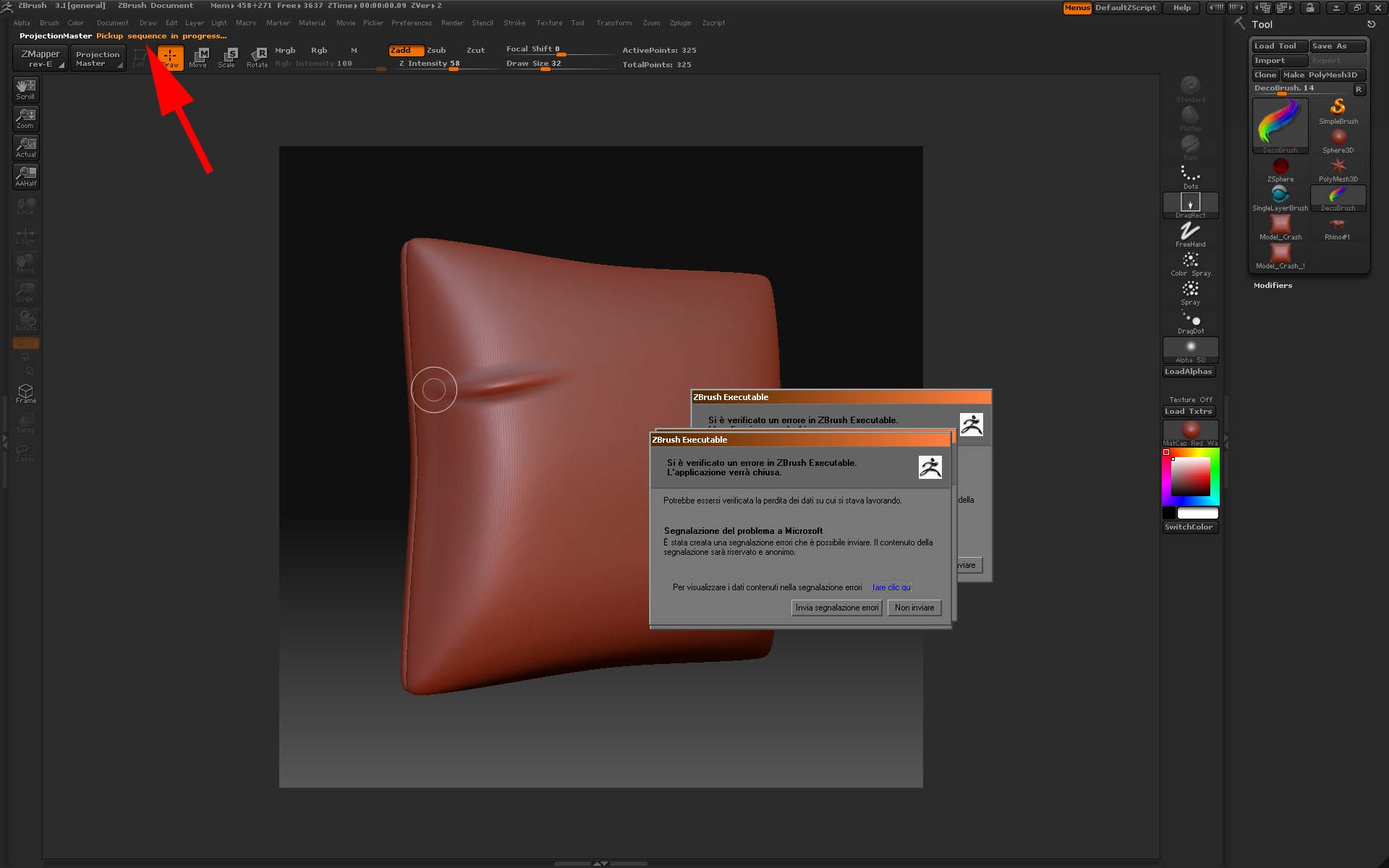Select the Model_Crash_! tool
Image resolution: width=1389 pixels, height=868 pixels.
point(1280,256)
